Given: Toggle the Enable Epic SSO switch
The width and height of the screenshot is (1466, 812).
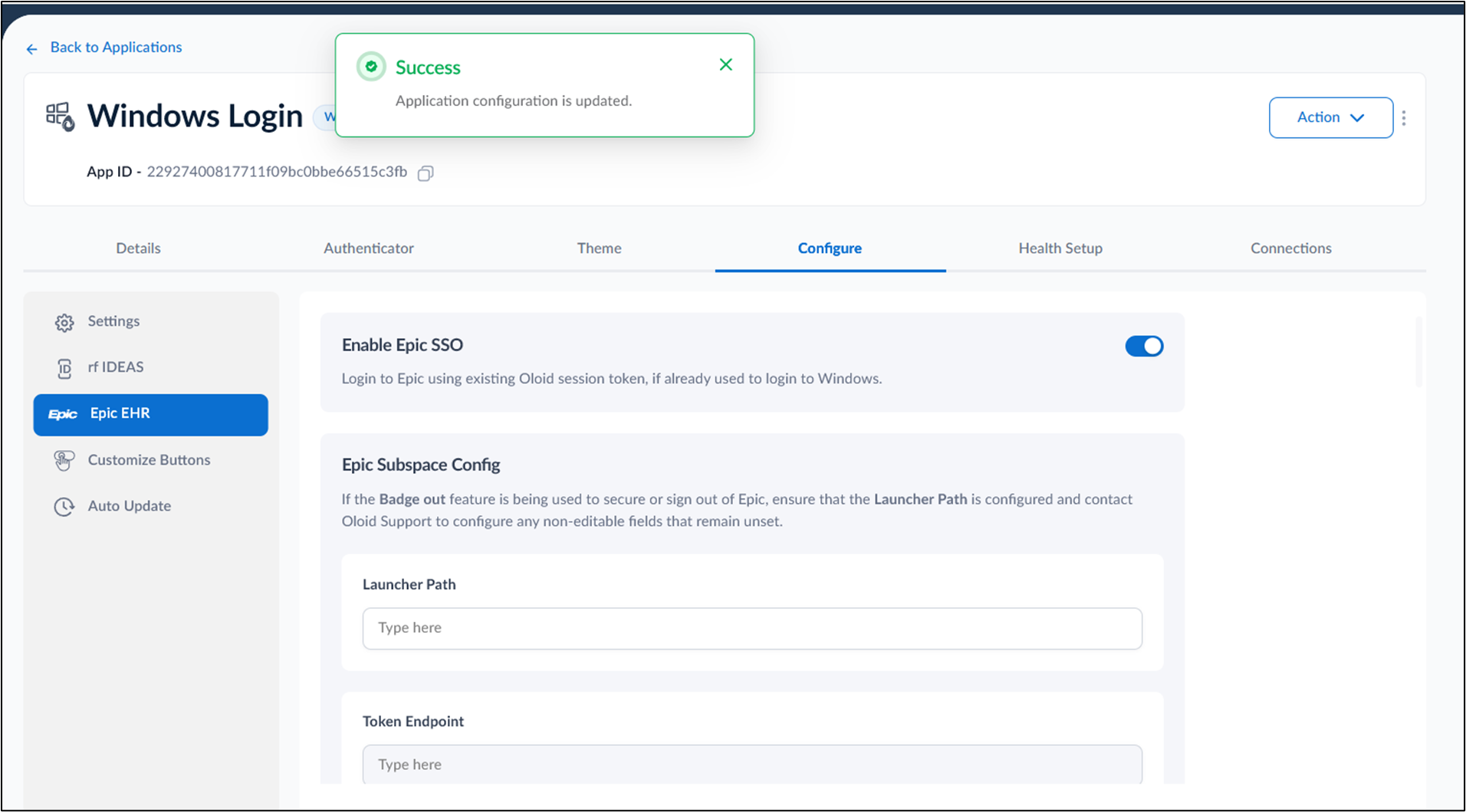Looking at the screenshot, I should [1144, 347].
